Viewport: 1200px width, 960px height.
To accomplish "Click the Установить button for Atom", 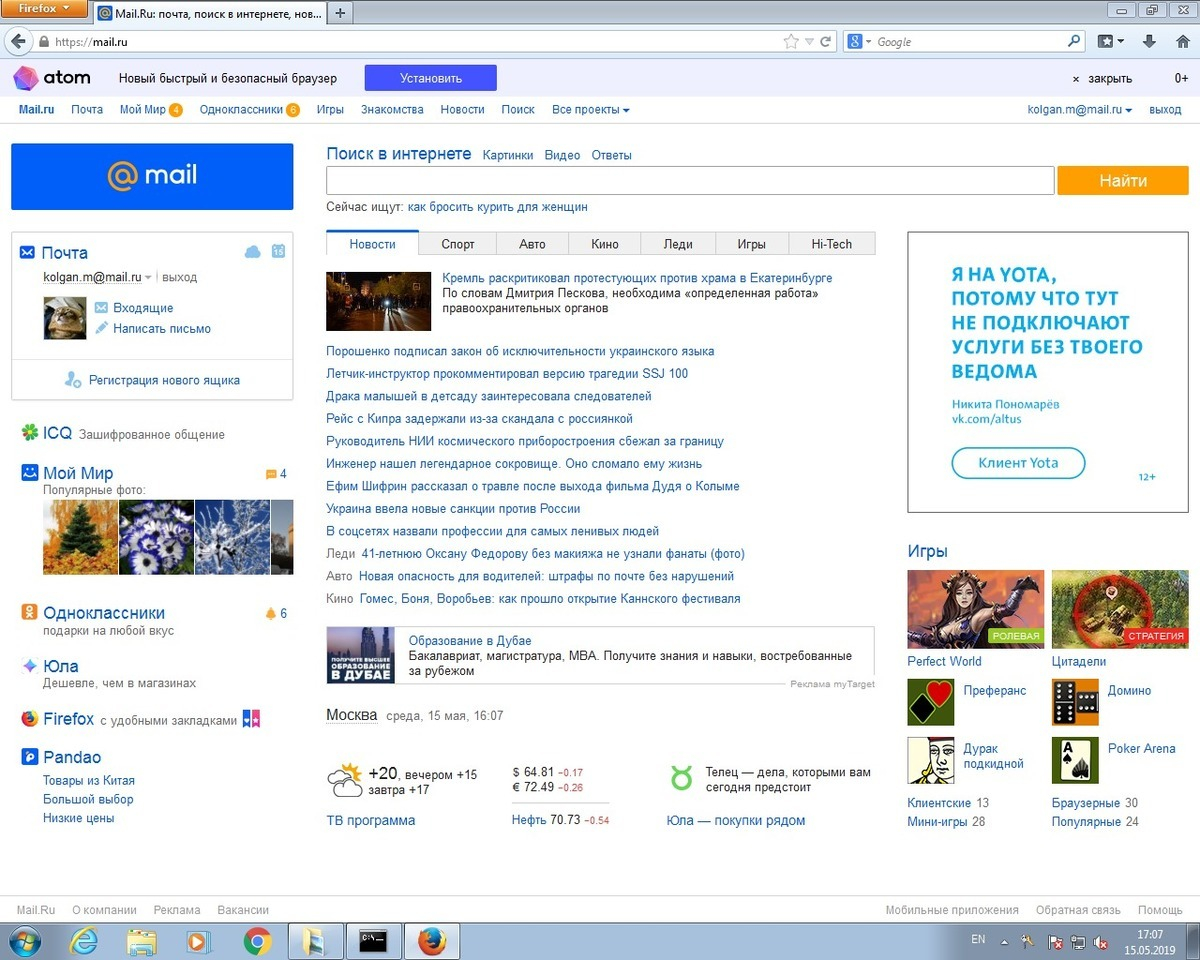I will click(431, 78).
